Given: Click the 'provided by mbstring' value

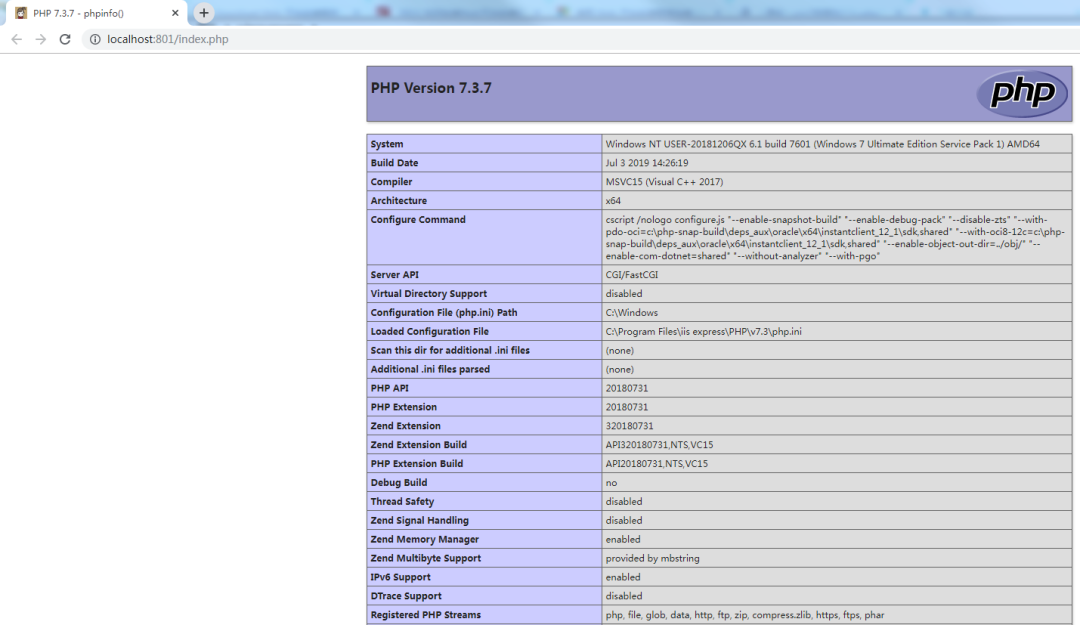Looking at the screenshot, I should click(652, 558).
